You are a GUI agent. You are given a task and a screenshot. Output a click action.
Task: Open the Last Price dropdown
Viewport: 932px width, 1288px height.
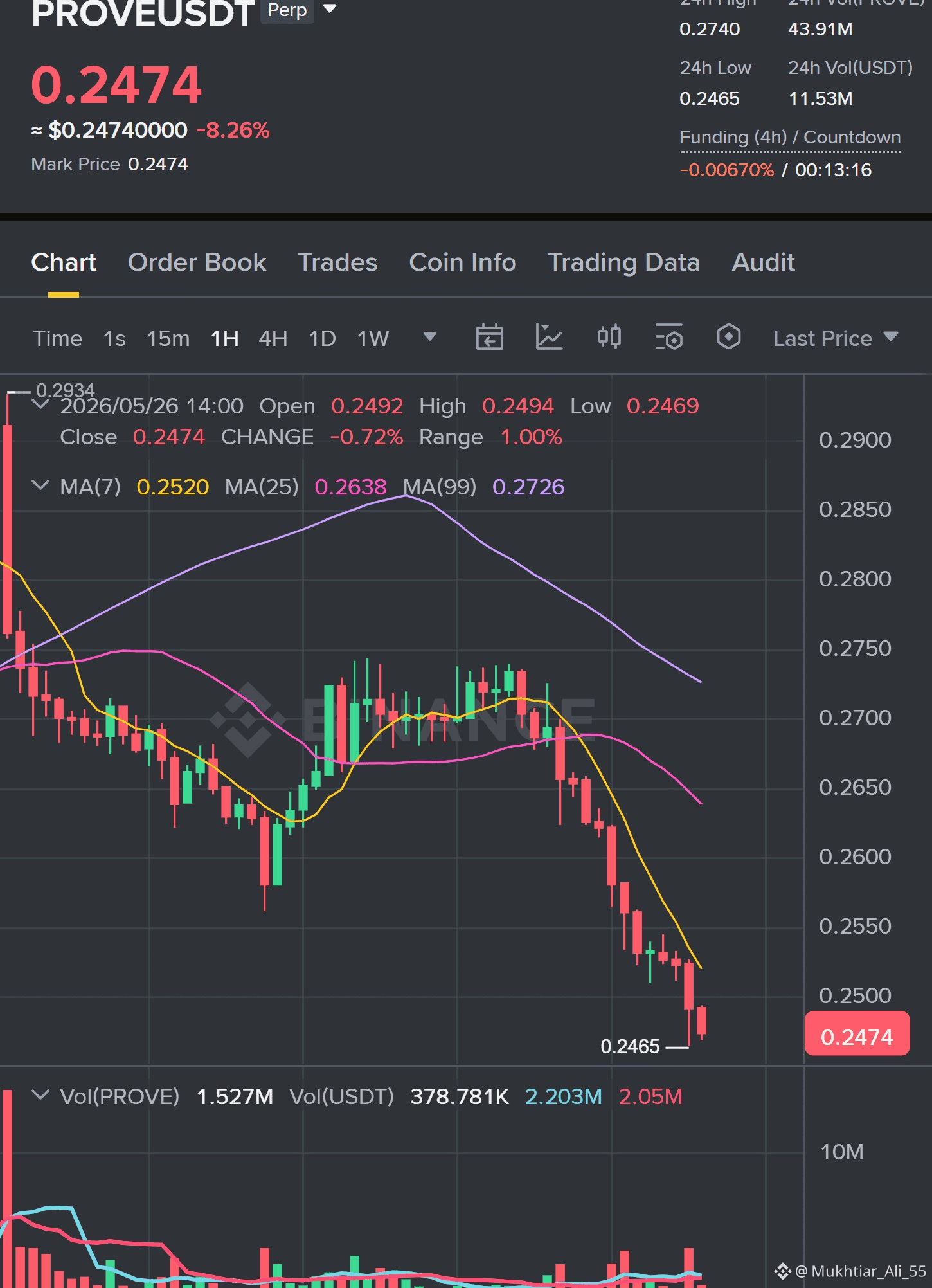tap(835, 338)
